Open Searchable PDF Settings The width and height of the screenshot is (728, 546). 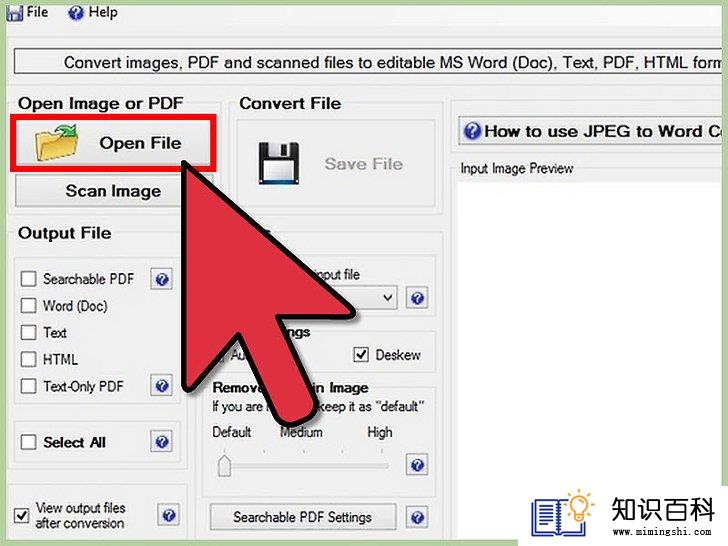(x=303, y=517)
